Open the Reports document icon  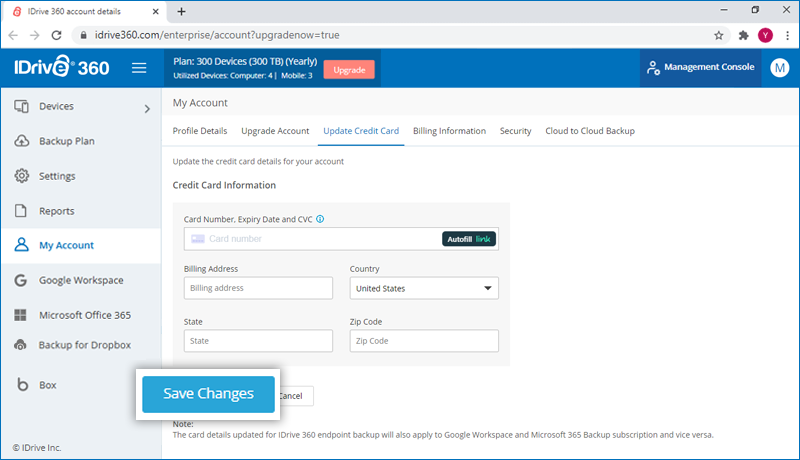tap(21, 211)
